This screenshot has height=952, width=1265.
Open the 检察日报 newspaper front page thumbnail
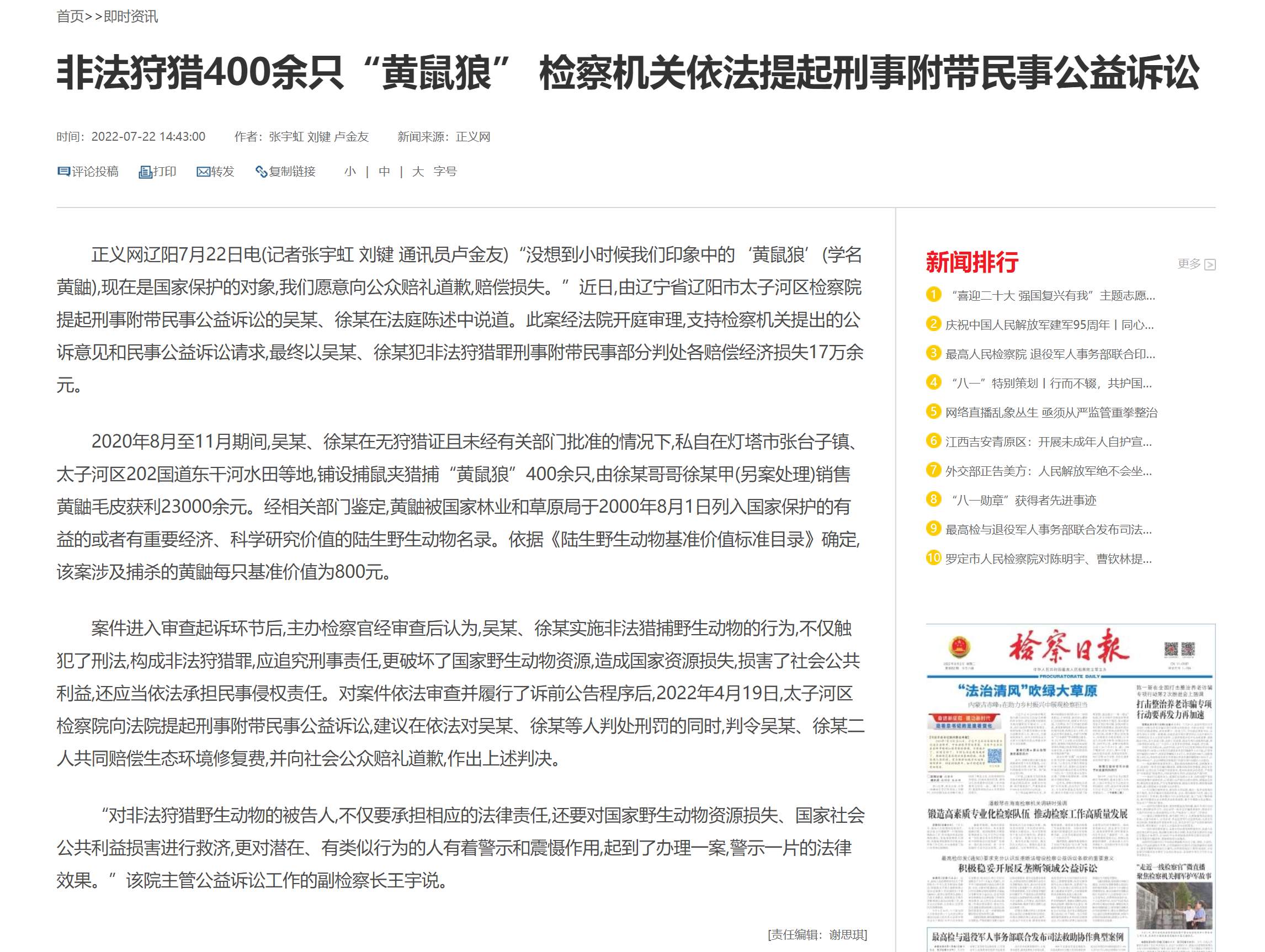coord(1070,788)
